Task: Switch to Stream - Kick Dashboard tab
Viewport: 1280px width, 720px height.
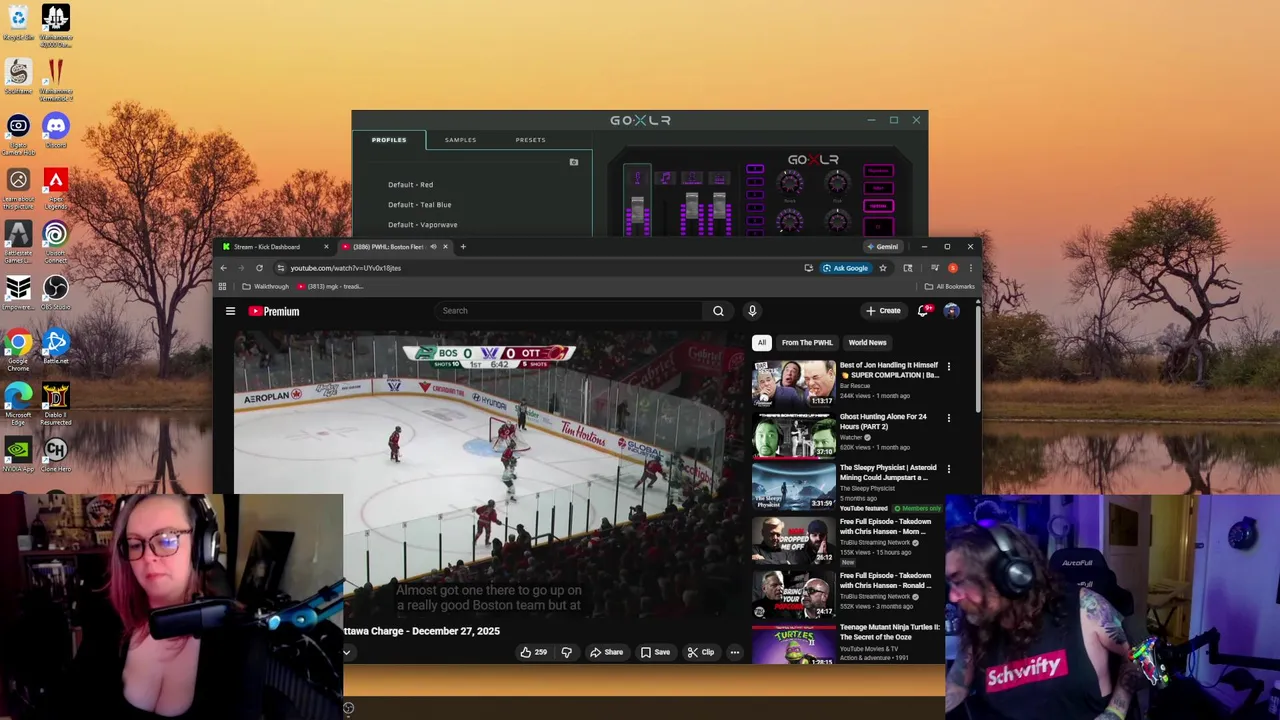Action: 267,247
